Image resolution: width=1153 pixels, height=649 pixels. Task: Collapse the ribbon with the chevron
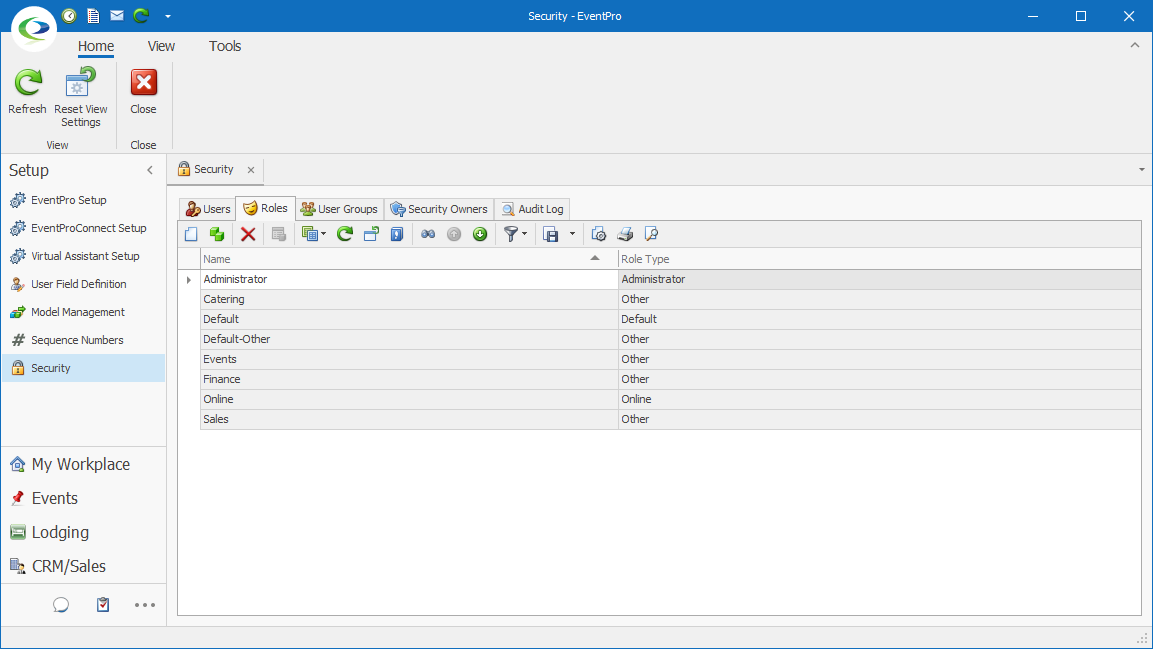[x=1135, y=46]
